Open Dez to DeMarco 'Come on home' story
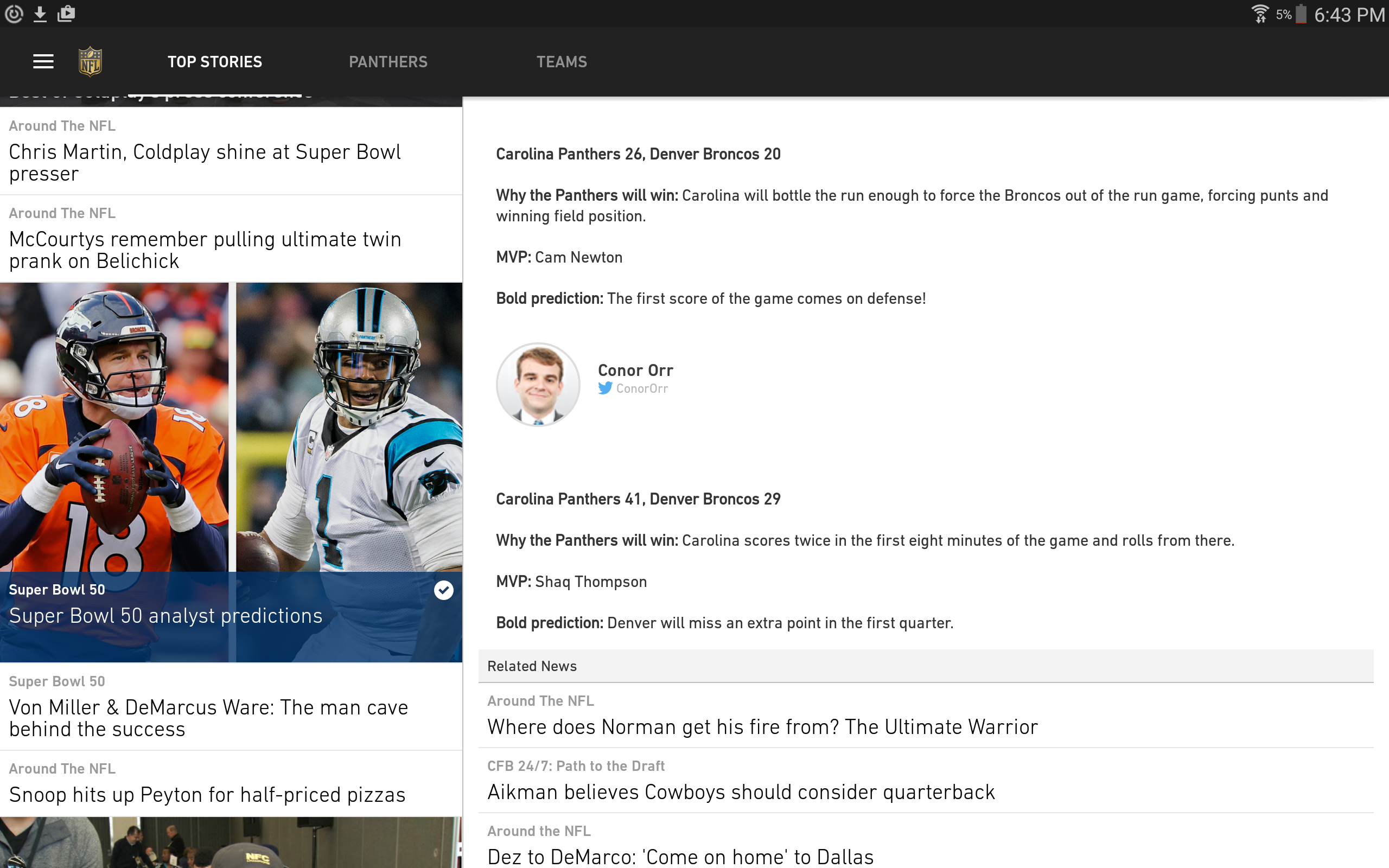This screenshot has width=1389, height=868. click(925, 841)
